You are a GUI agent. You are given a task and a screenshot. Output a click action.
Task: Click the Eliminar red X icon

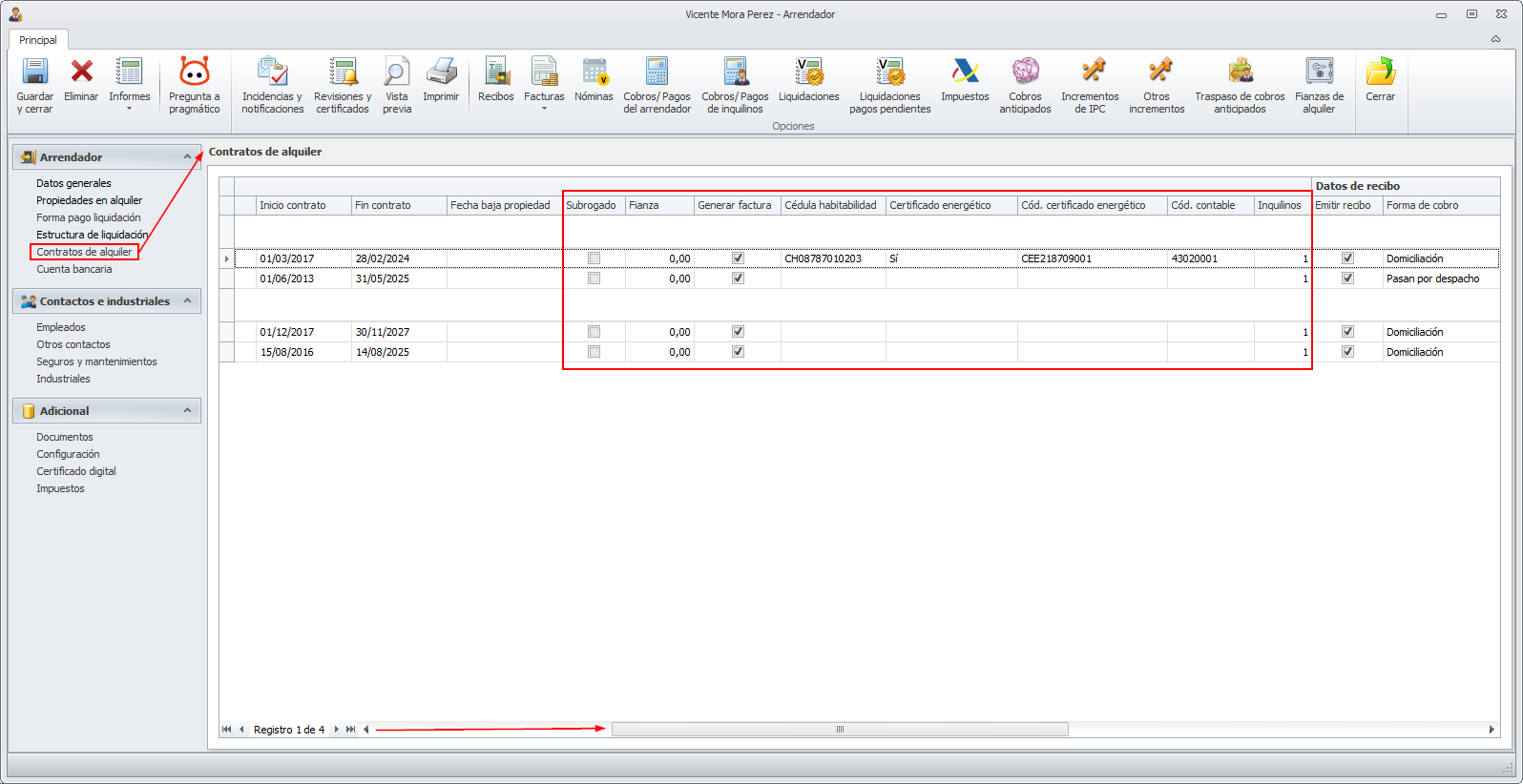[82, 72]
